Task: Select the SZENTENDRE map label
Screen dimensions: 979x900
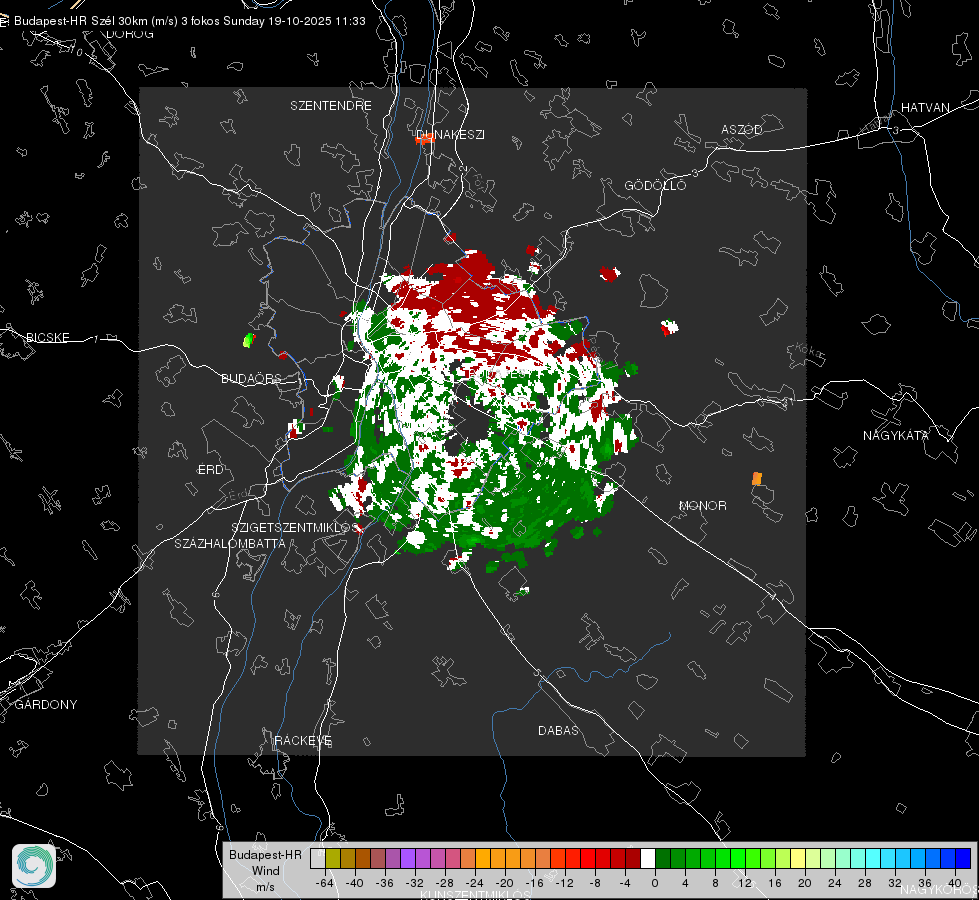Action: point(331,106)
